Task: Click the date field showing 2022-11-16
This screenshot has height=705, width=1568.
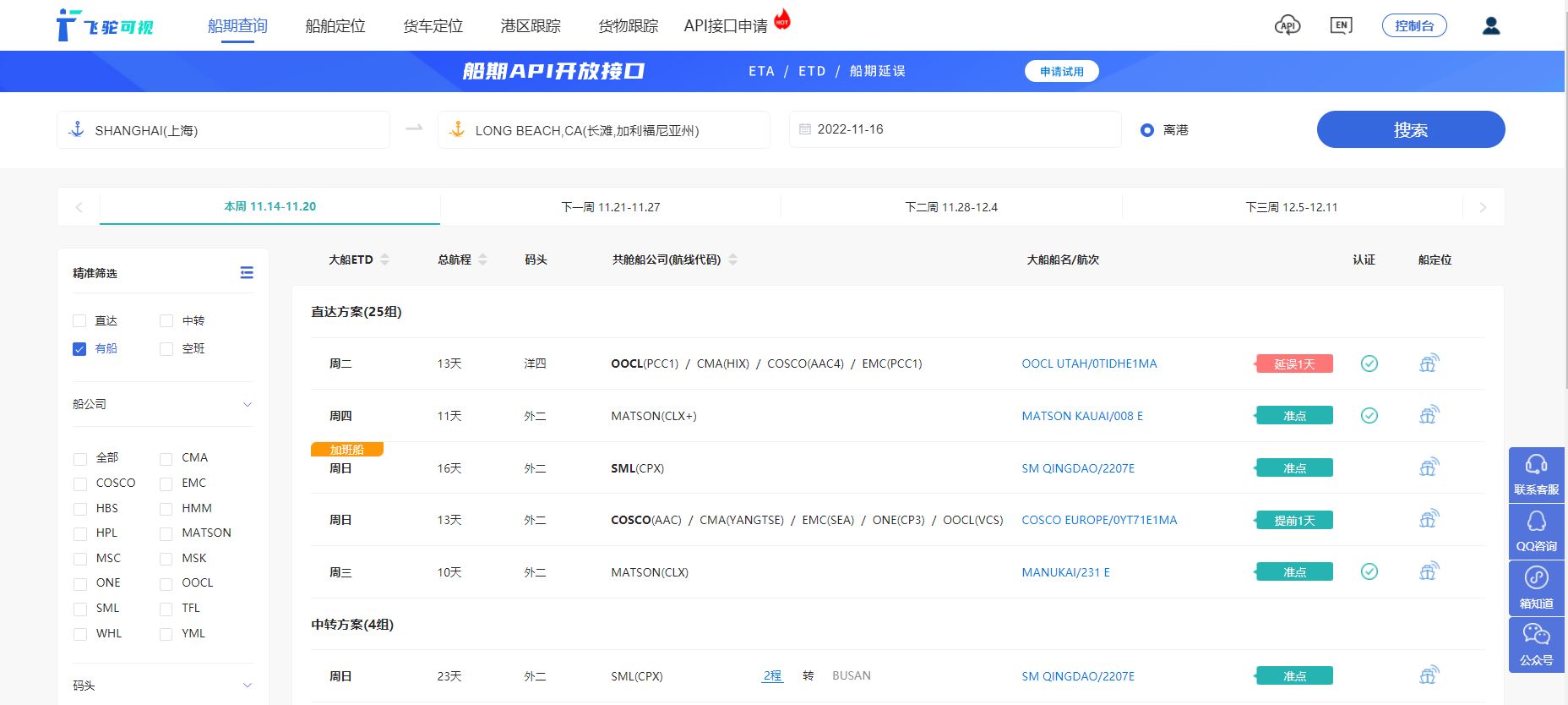Action: coord(955,129)
